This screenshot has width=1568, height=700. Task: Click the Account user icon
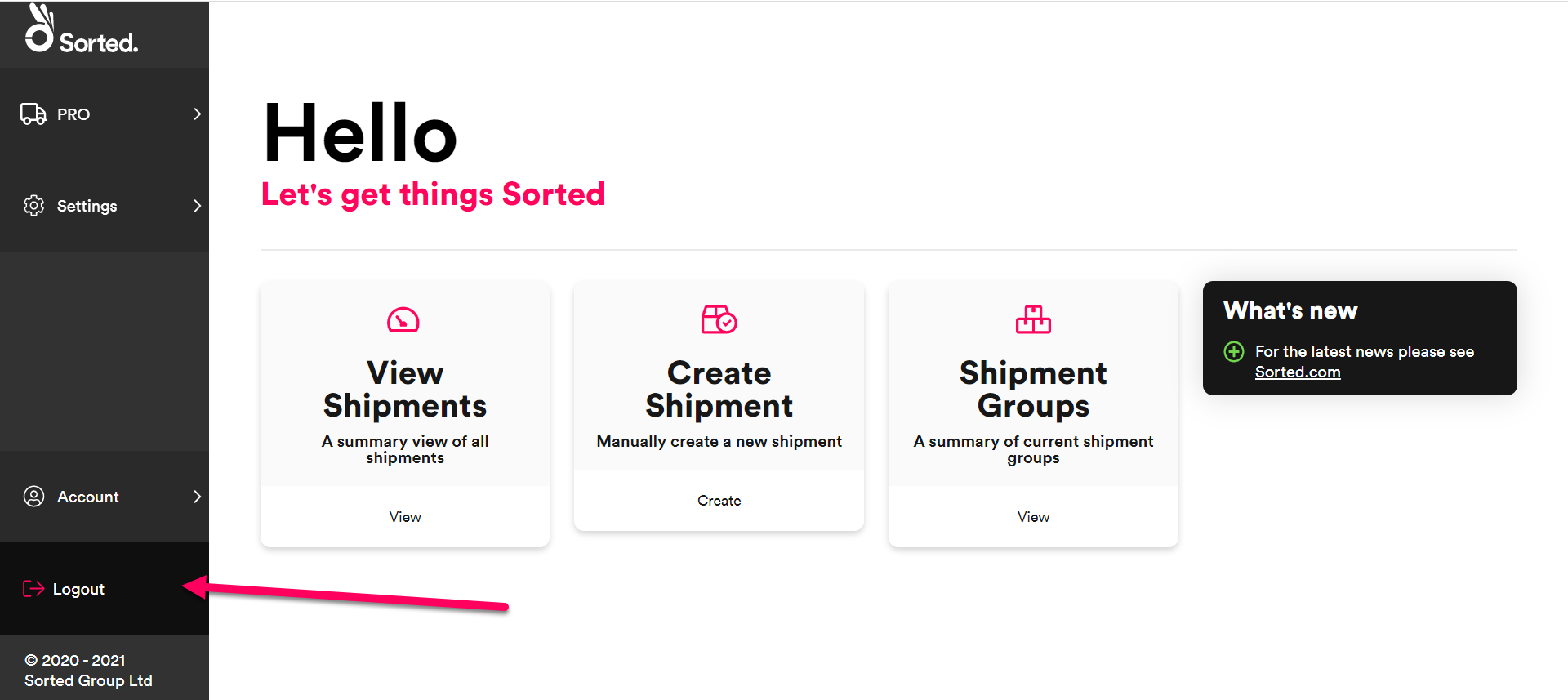[x=33, y=497]
